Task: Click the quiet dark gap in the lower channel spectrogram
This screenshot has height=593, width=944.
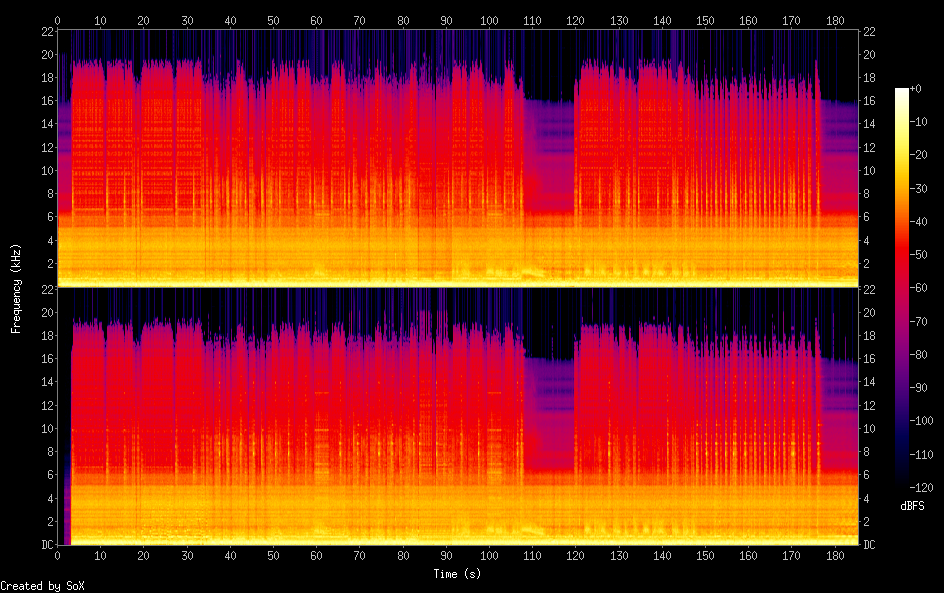Action: point(548,410)
